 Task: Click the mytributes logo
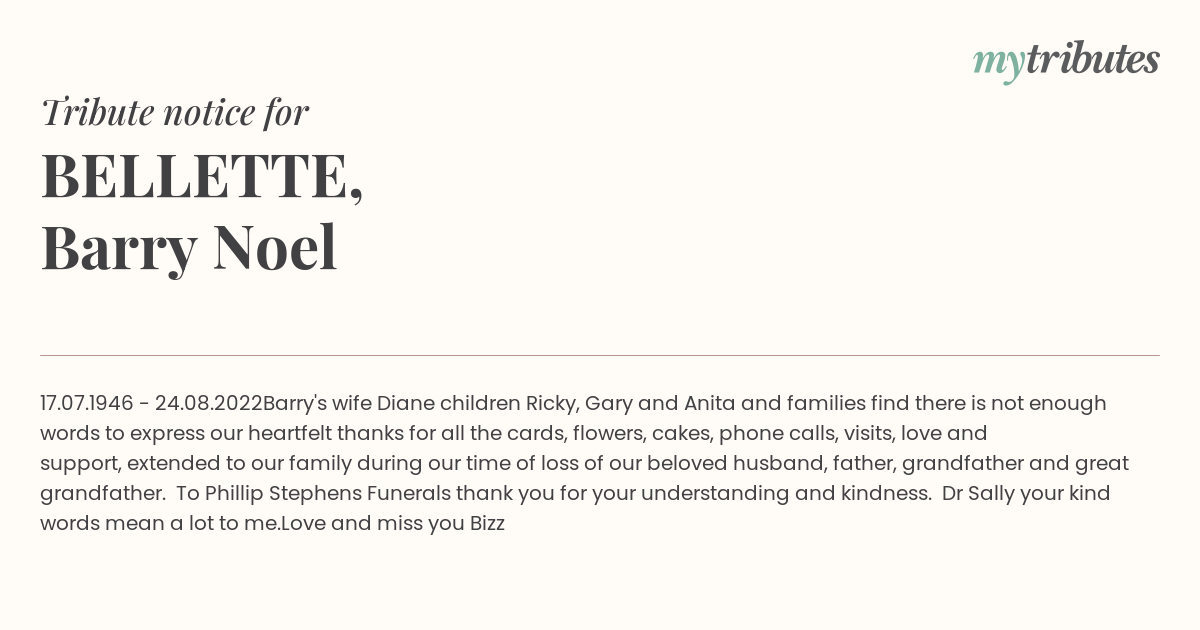pos(1066,61)
